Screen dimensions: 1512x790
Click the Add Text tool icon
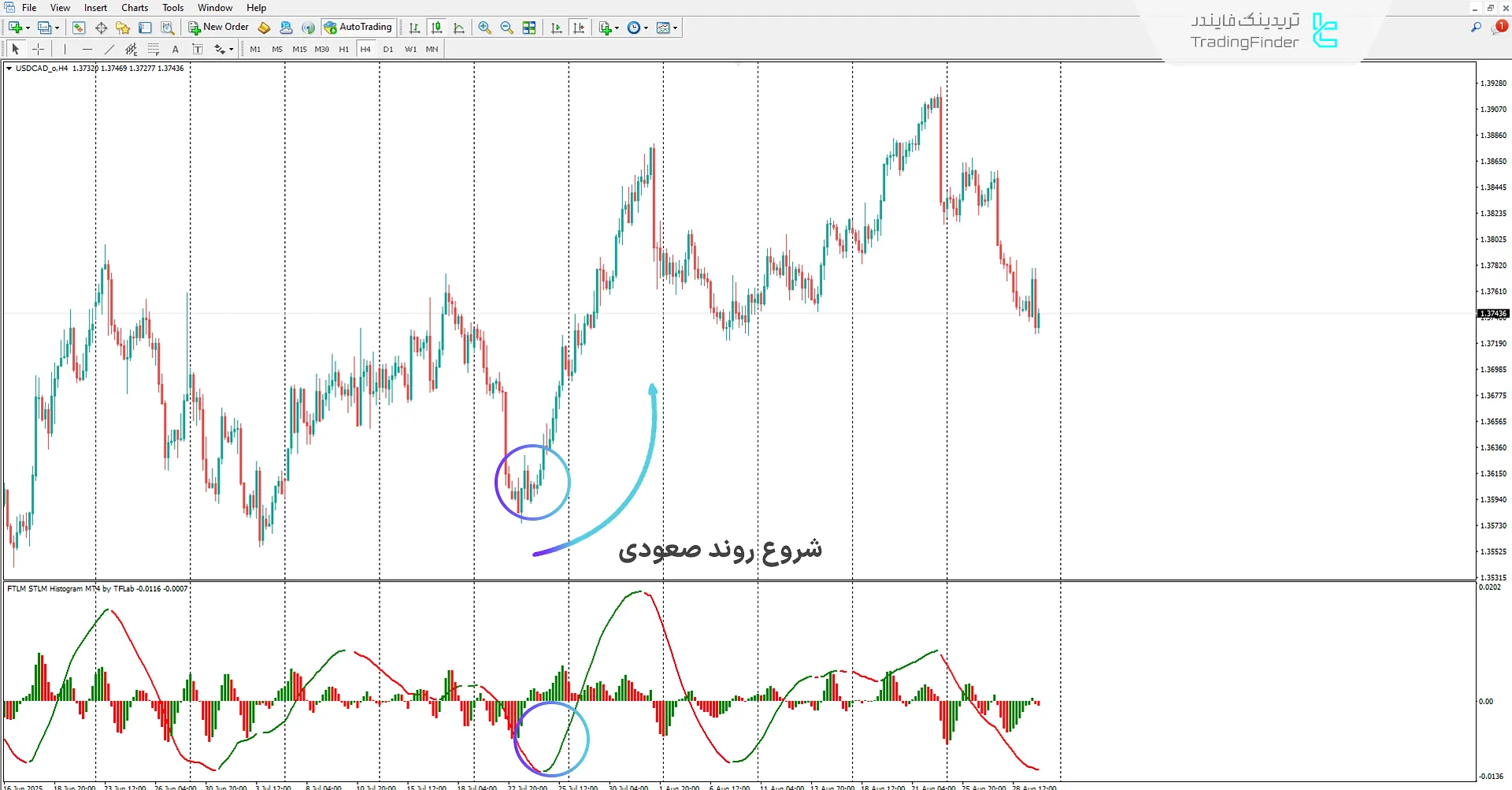coord(175,49)
